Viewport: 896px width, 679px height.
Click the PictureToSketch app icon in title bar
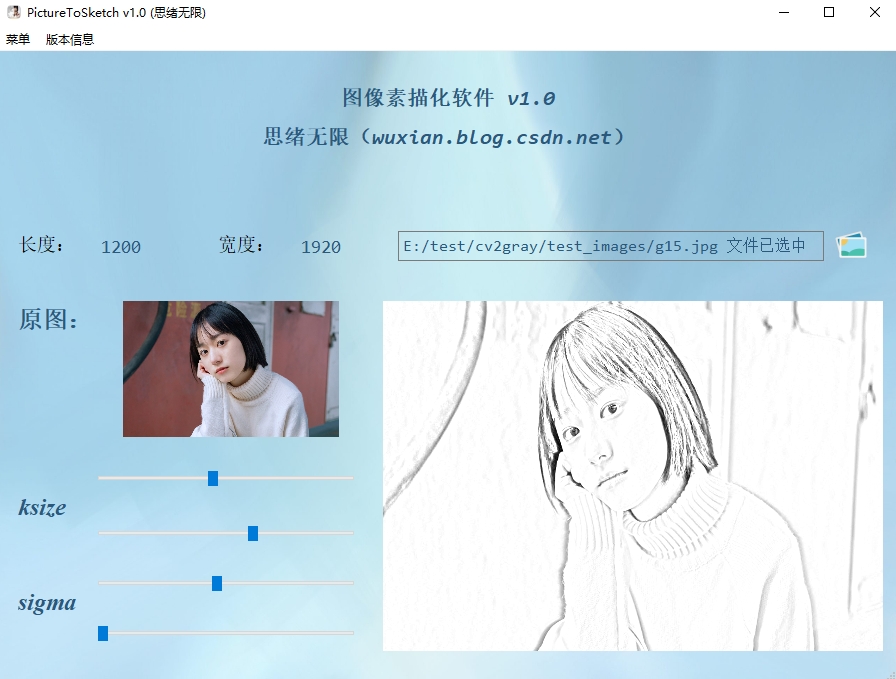point(13,12)
